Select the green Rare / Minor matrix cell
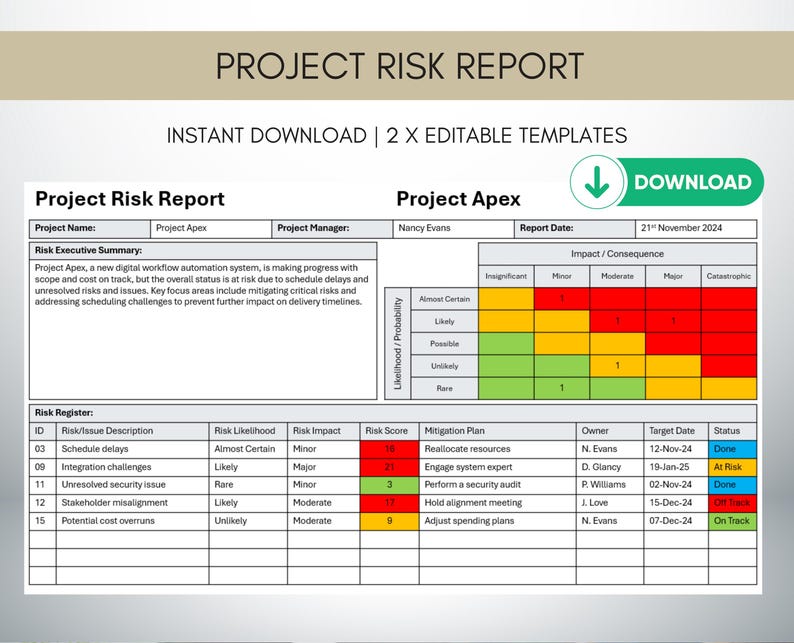This screenshot has height=643, width=794. pyautogui.click(x=562, y=388)
